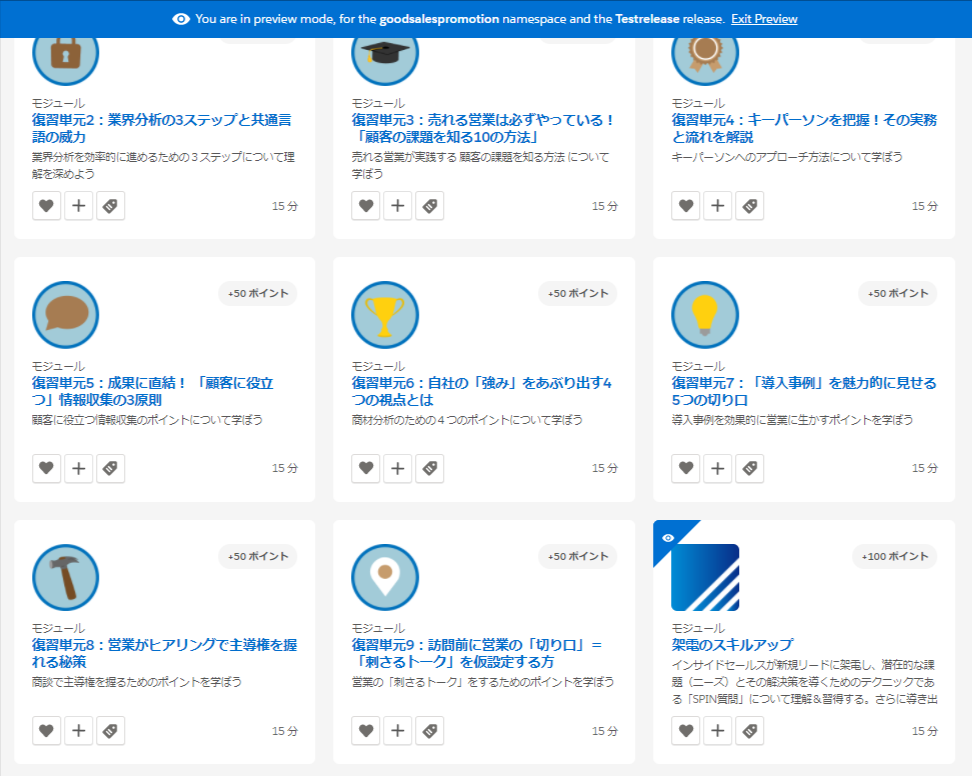Screen dimensions: 972x776
Task: Click the light bulb badge thumbnail
Action: 705,315
